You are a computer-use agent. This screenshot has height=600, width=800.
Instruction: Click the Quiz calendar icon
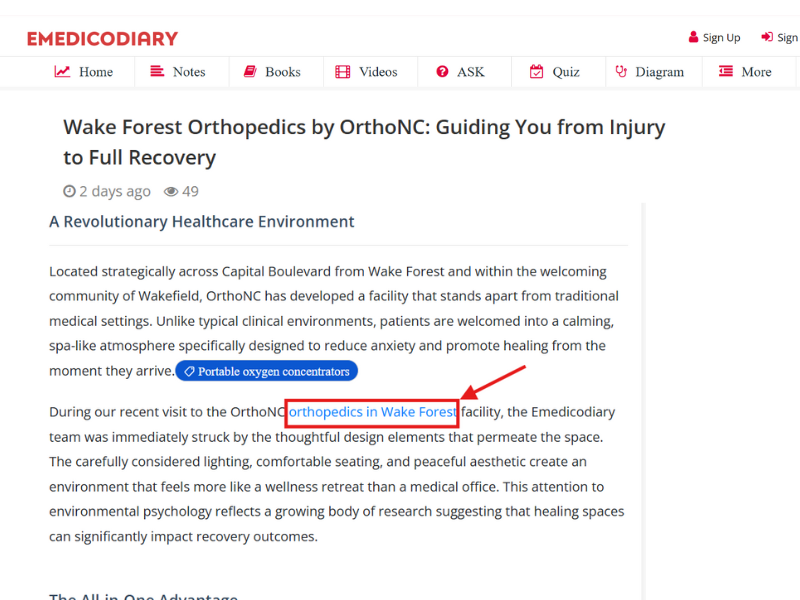[x=536, y=71]
